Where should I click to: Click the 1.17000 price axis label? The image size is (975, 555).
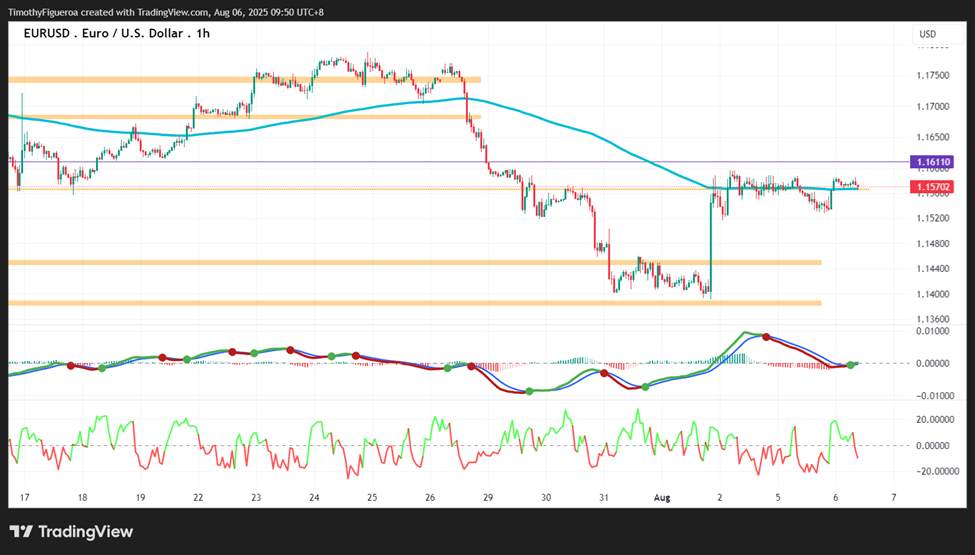pos(933,107)
